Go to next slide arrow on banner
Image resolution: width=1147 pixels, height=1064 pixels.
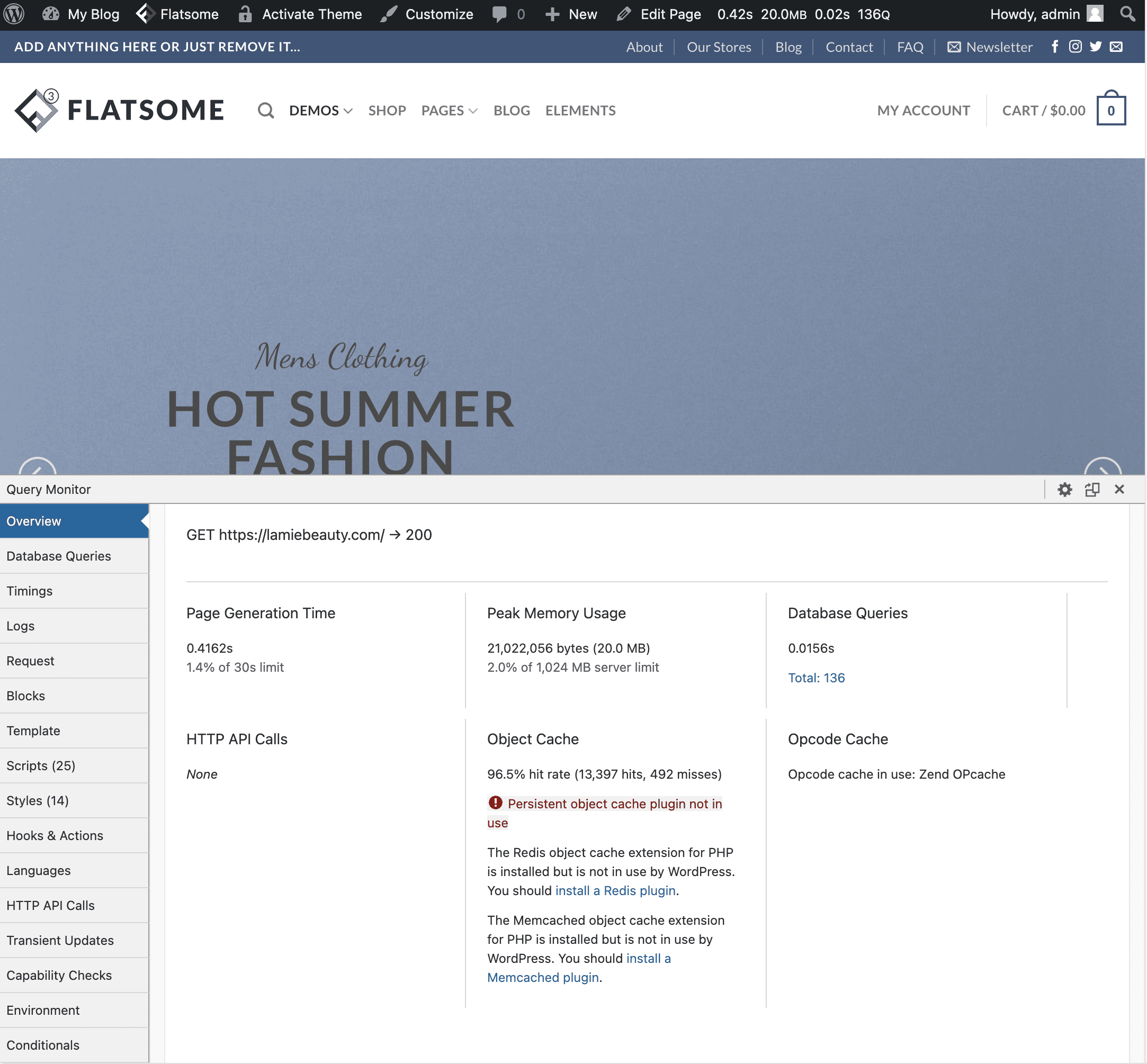click(1102, 467)
